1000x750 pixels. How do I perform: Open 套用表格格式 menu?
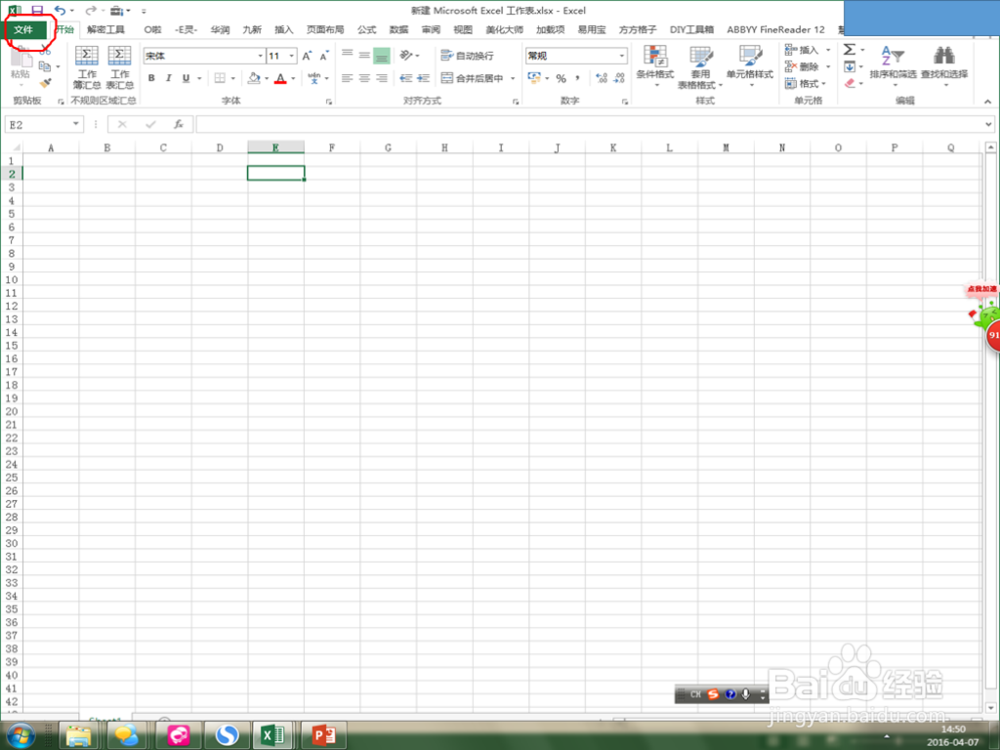pyautogui.click(x=700, y=66)
